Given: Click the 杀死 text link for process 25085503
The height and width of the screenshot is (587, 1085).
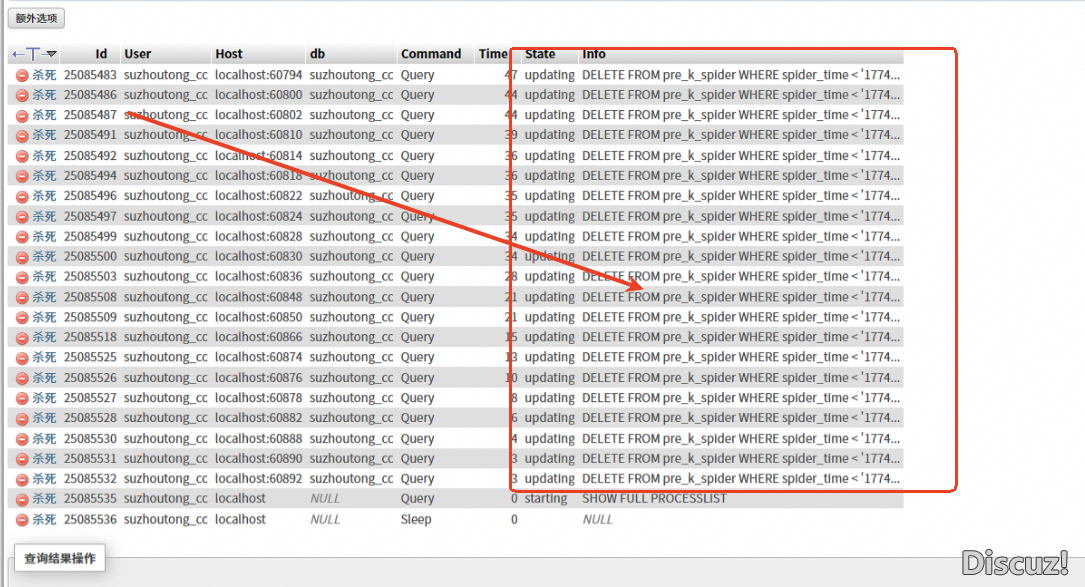Looking at the screenshot, I should (x=44, y=277).
